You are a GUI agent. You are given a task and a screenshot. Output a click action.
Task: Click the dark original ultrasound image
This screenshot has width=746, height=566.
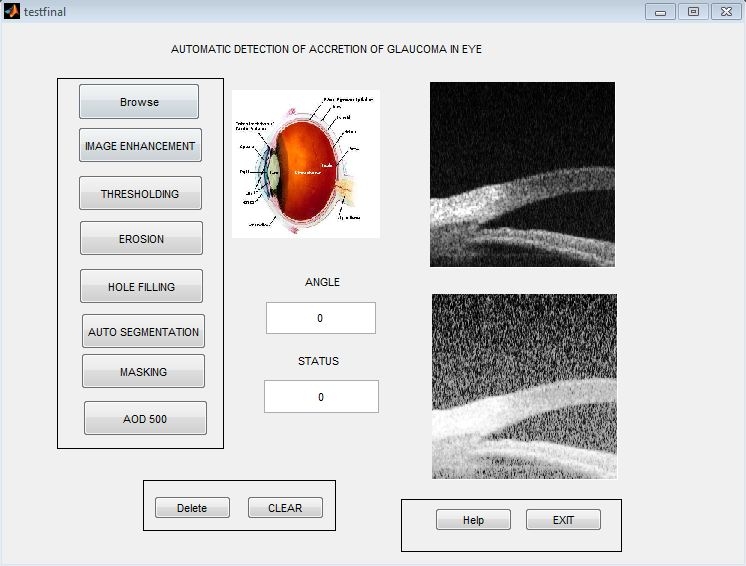click(x=522, y=174)
